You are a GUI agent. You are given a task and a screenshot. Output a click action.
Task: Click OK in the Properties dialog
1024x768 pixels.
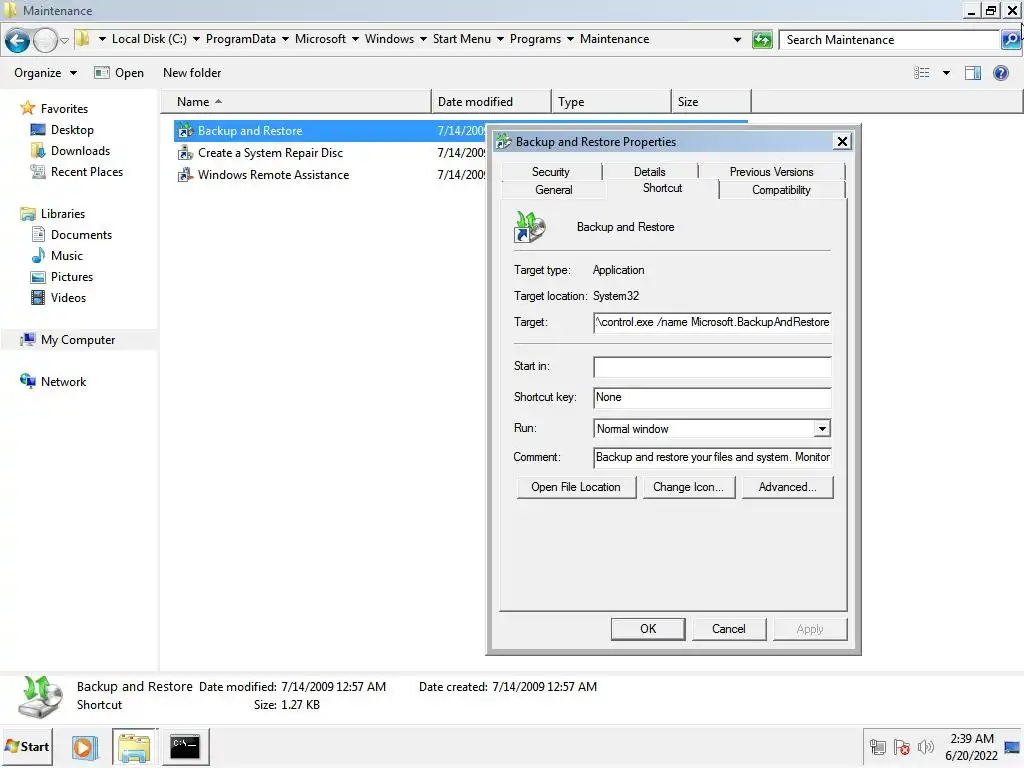pos(648,629)
